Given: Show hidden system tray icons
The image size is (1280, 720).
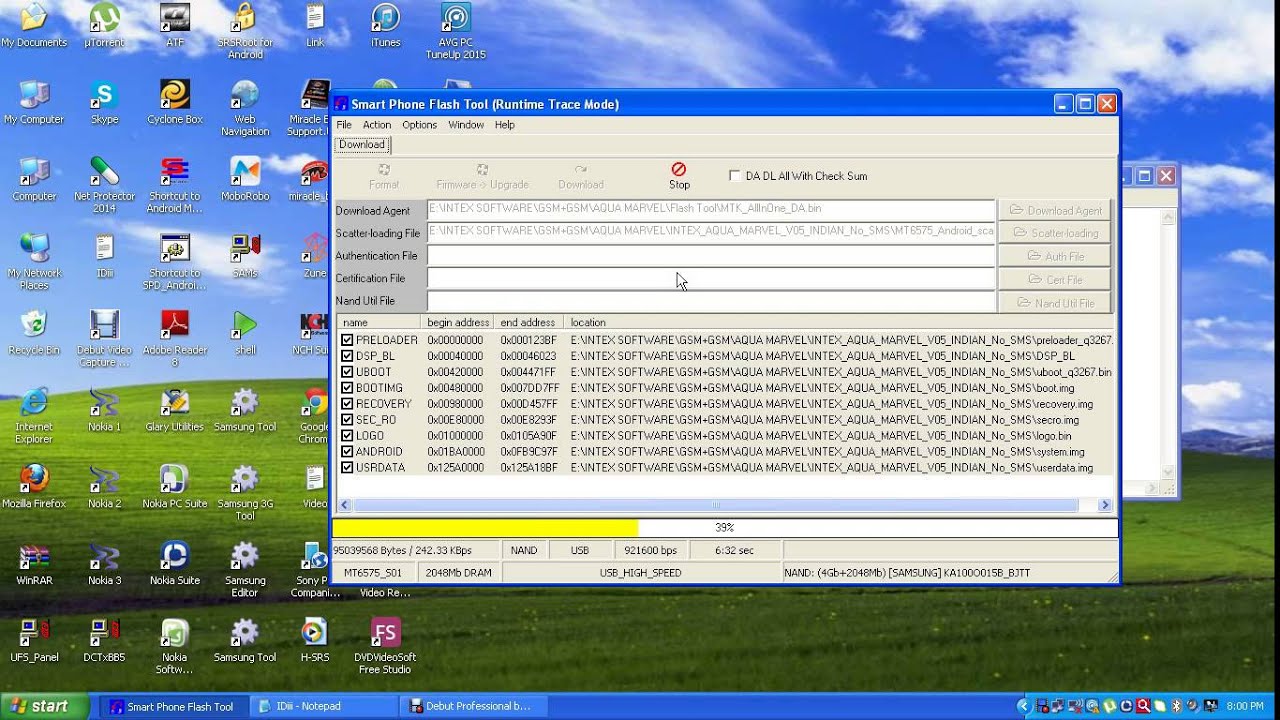Looking at the screenshot, I should click(x=1023, y=706).
